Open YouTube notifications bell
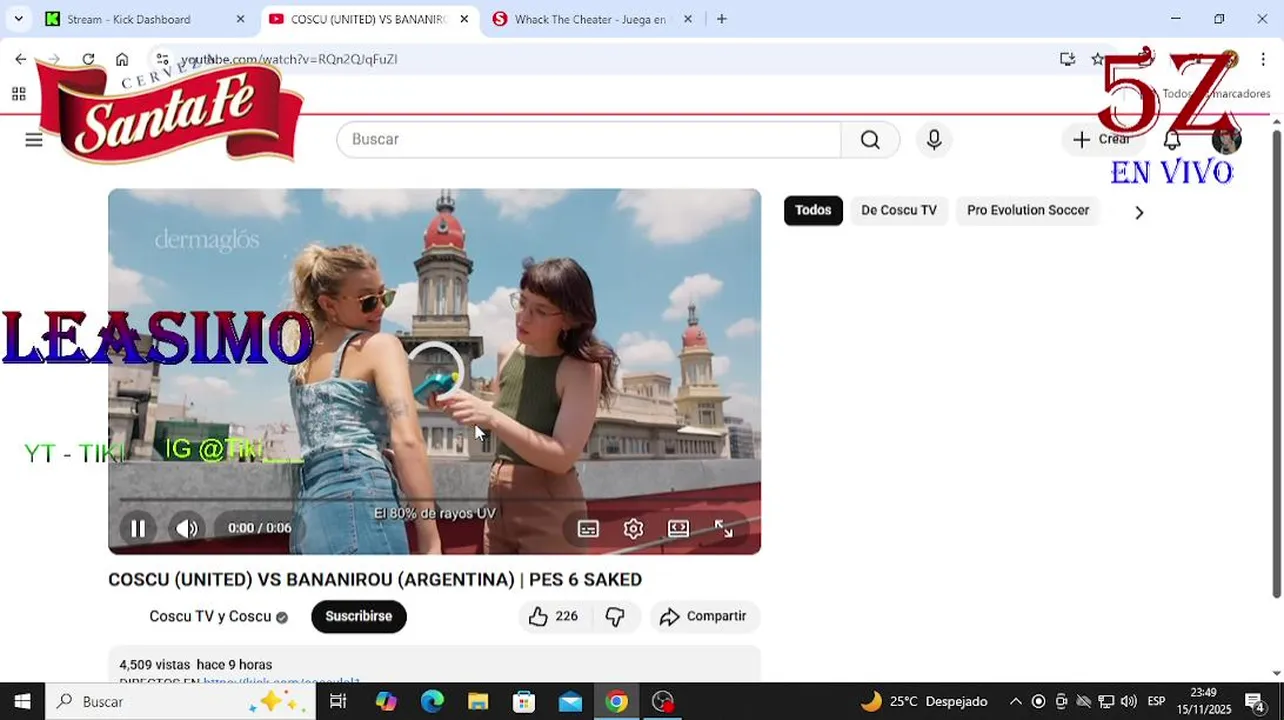The image size is (1284, 720). (x=1172, y=139)
